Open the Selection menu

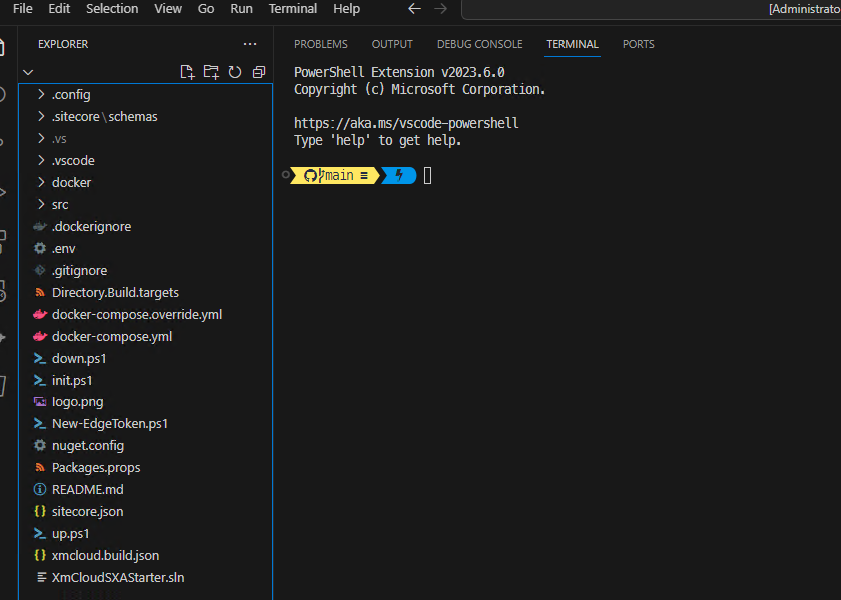coord(112,9)
